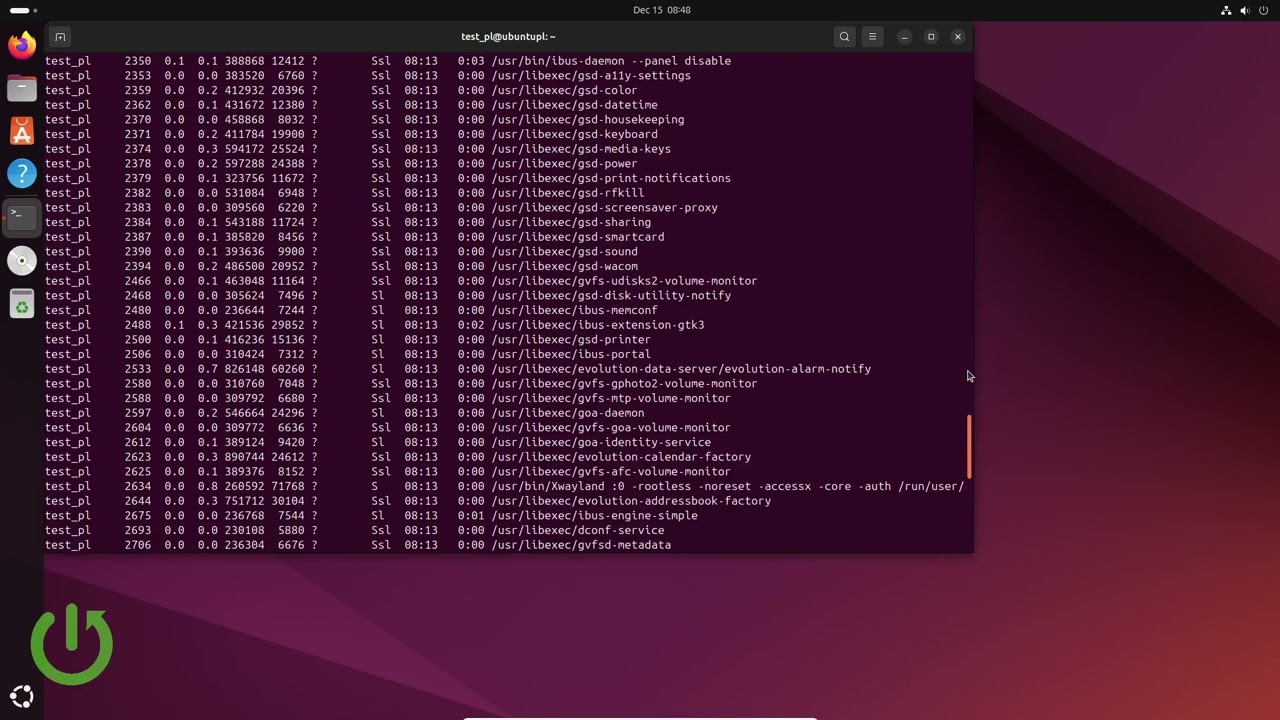Image resolution: width=1280 pixels, height=720 pixels.
Task: Select text /usr/libexec/gsd-sound
Action: (x=564, y=252)
